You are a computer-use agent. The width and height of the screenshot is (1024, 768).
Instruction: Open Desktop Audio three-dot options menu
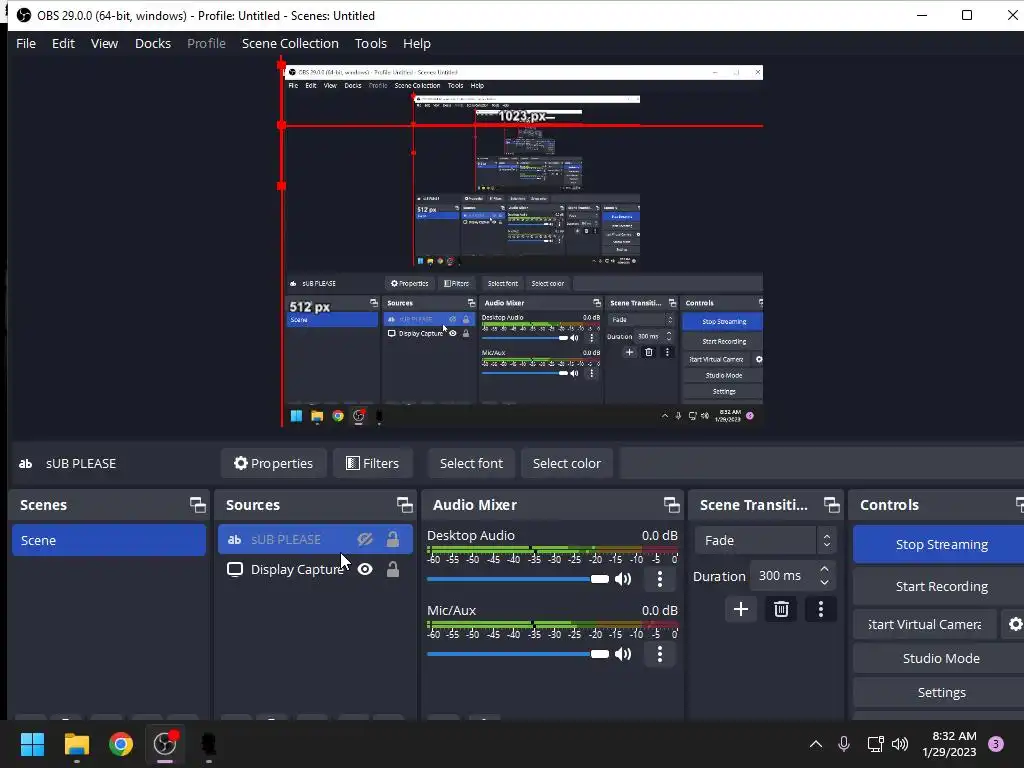click(x=660, y=579)
